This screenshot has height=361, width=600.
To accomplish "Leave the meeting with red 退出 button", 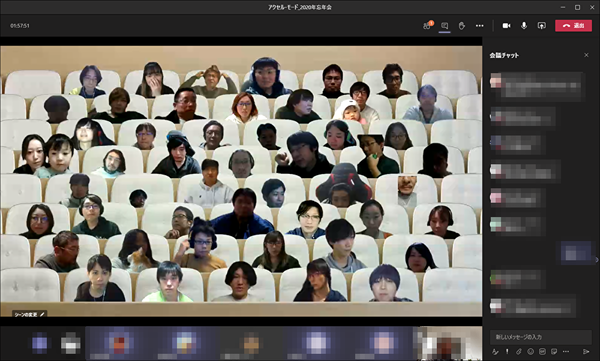I will (x=573, y=26).
